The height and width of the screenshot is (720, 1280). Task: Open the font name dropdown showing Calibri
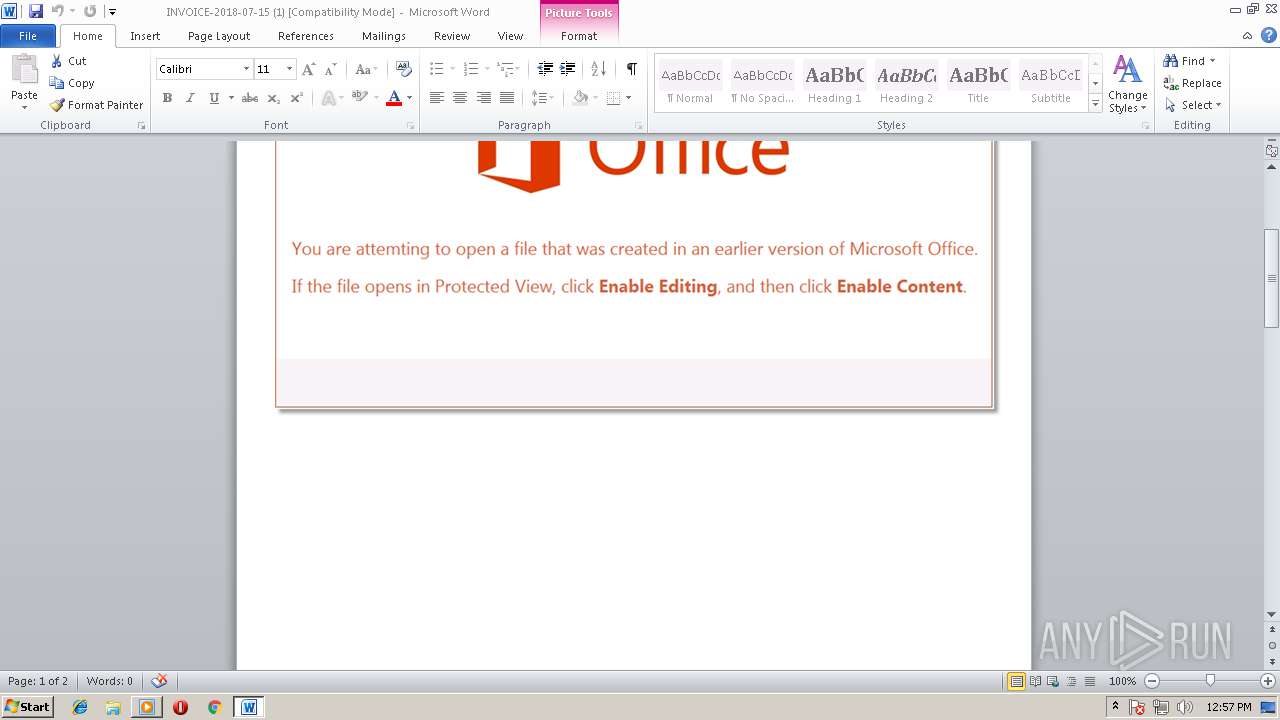[246, 69]
